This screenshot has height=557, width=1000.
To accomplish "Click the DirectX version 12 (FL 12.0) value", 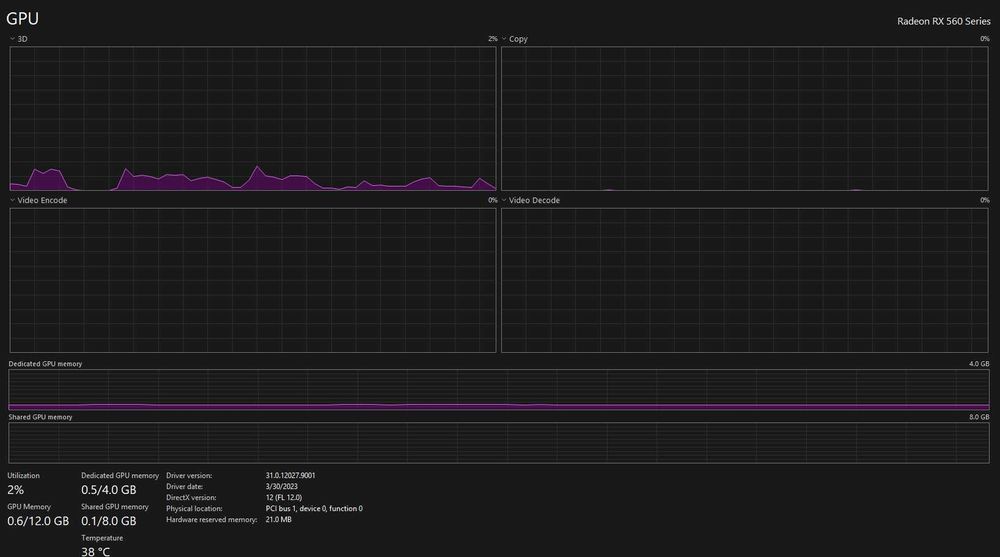I will tap(284, 498).
